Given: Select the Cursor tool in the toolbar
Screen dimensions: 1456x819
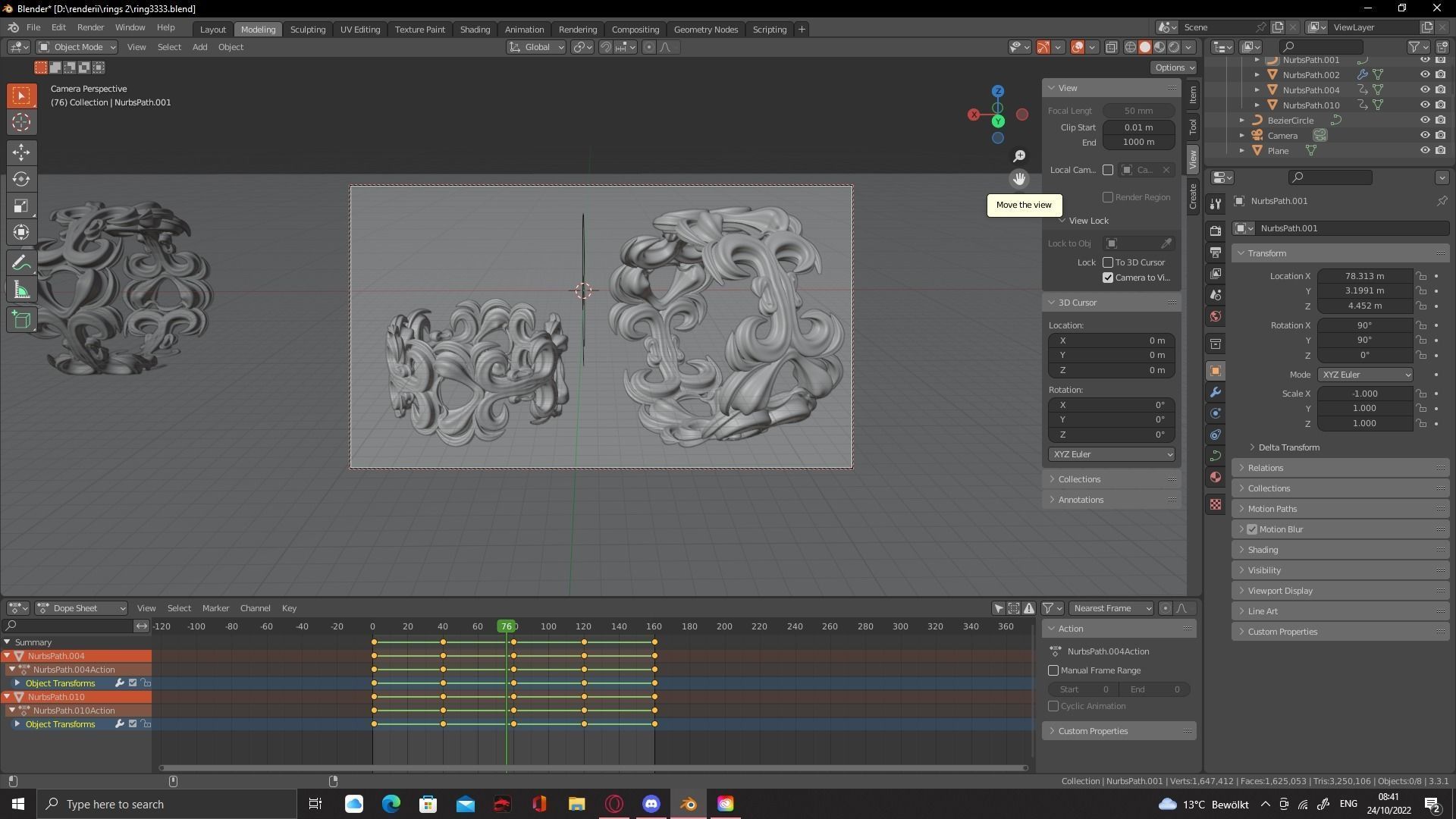Looking at the screenshot, I should (21, 122).
